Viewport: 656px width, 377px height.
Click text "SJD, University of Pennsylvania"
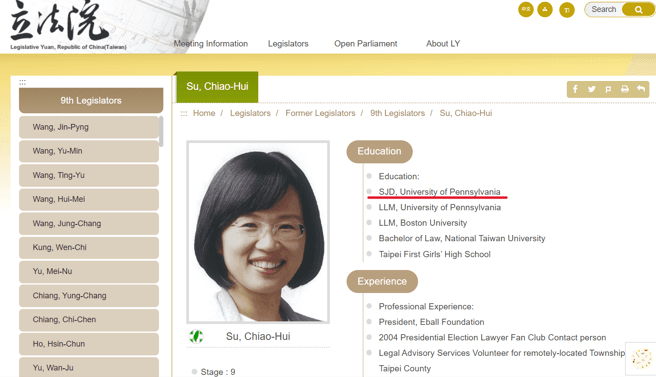pos(439,192)
